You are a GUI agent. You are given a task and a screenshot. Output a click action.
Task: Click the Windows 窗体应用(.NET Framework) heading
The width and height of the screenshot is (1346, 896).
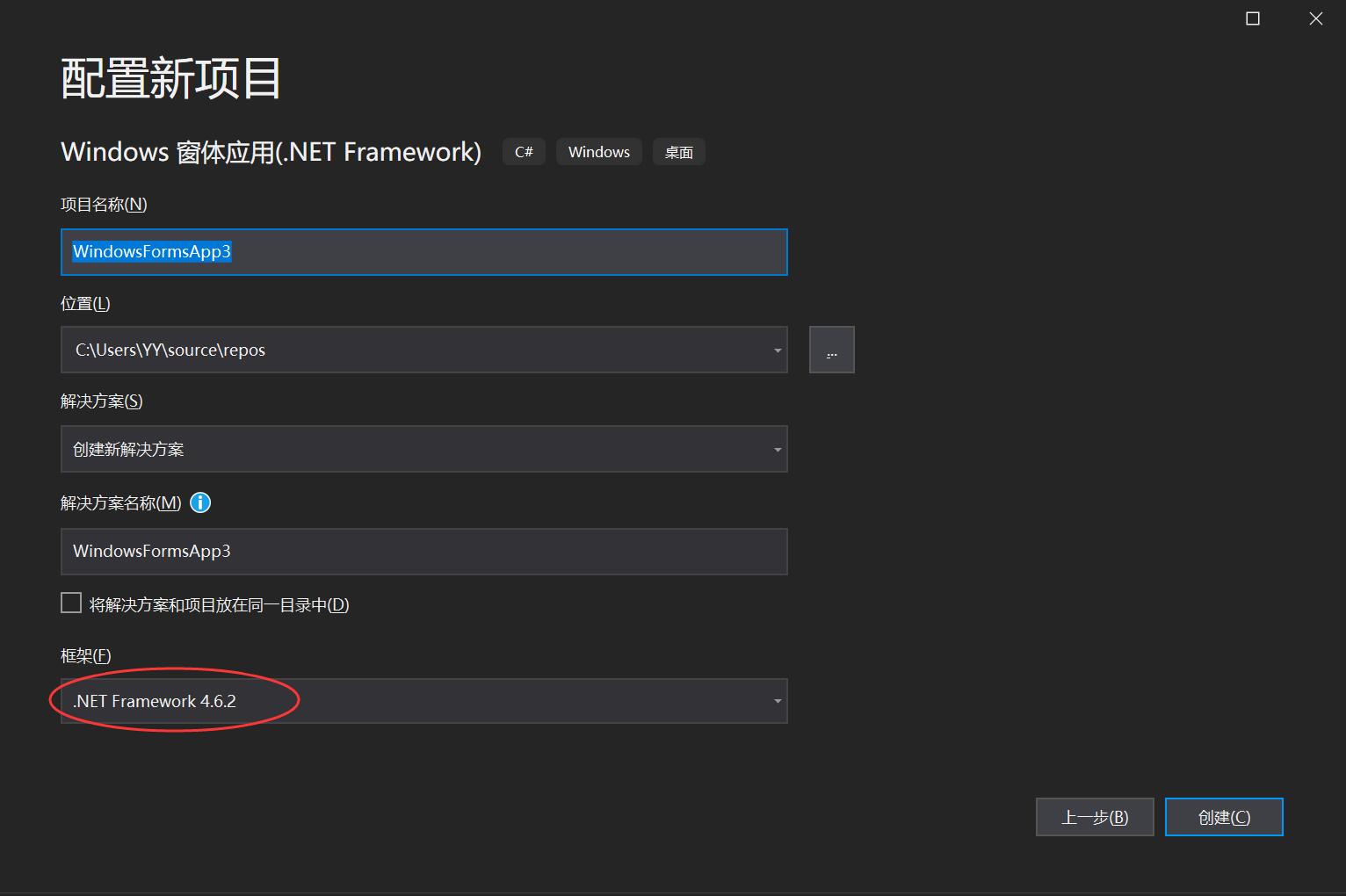pyautogui.click(x=270, y=151)
